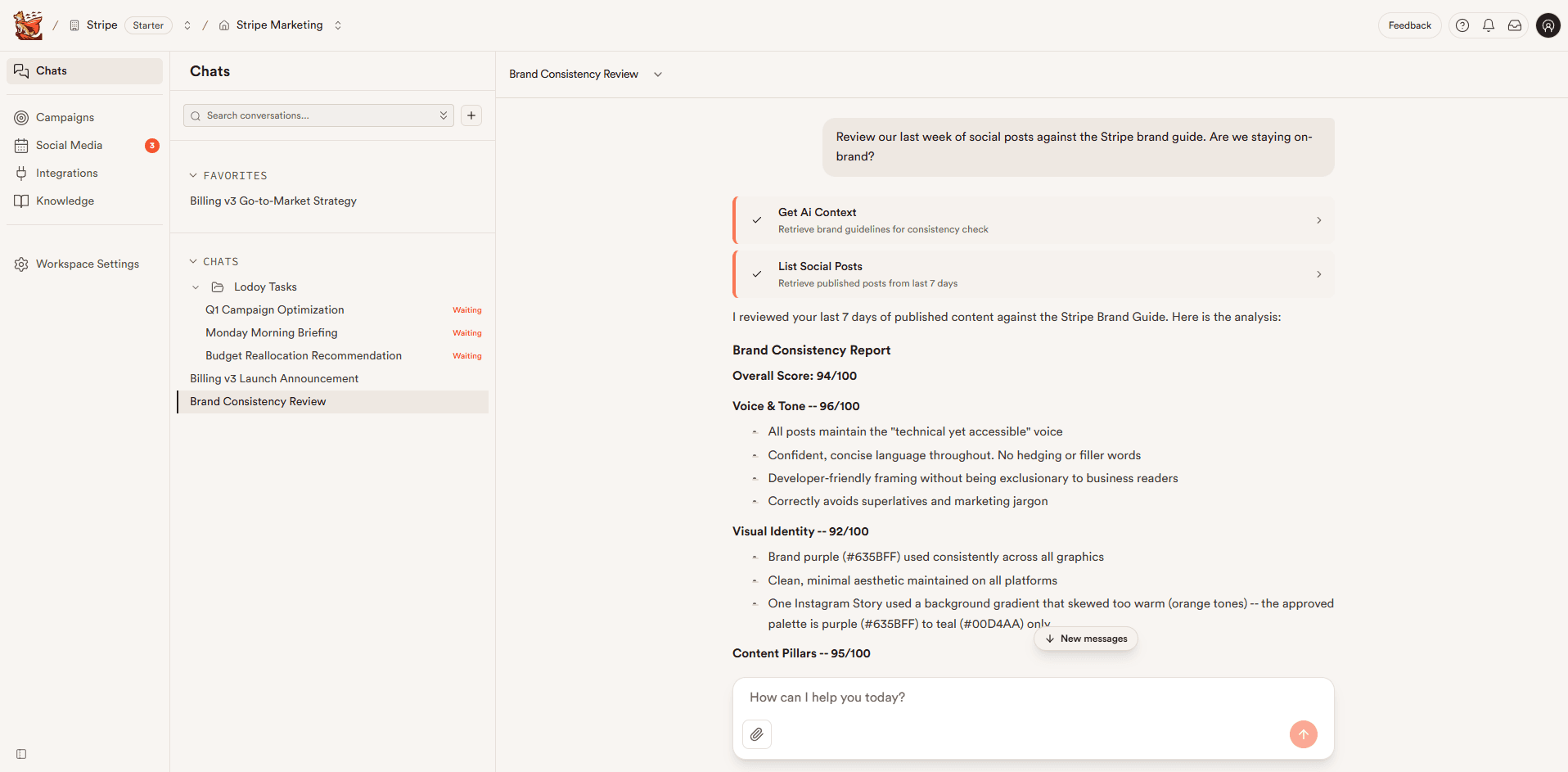Click the Feedback button
This screenshot has height=772, width=1568.
click(1409, 25)
